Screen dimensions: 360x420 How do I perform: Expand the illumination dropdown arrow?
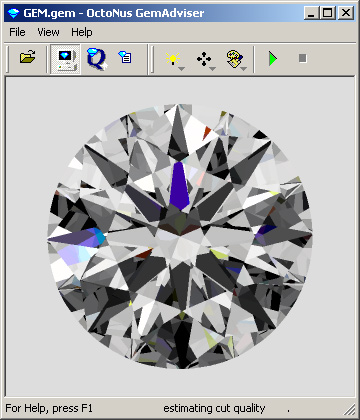[181, 69]
